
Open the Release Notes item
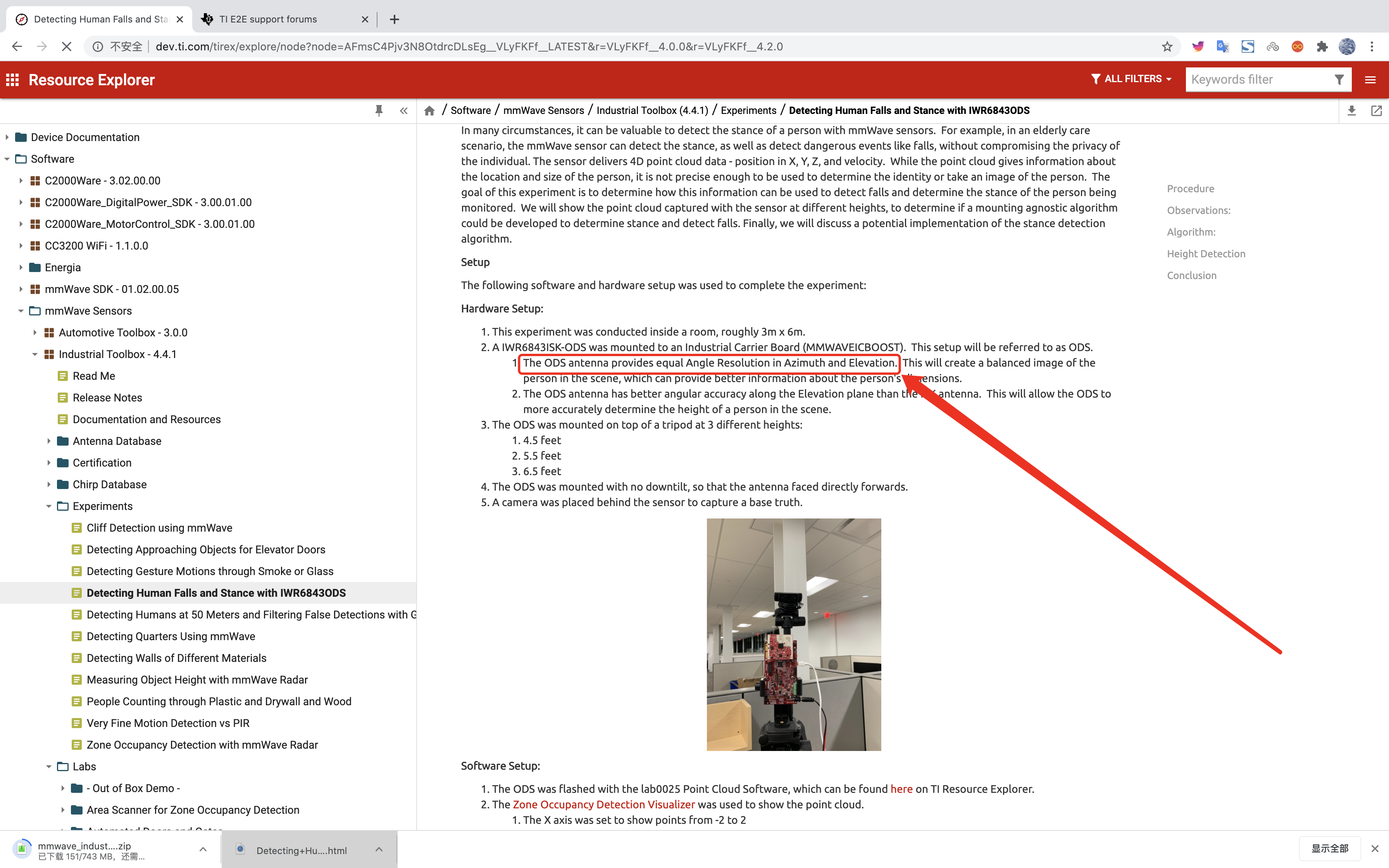(x=107, y=398)
